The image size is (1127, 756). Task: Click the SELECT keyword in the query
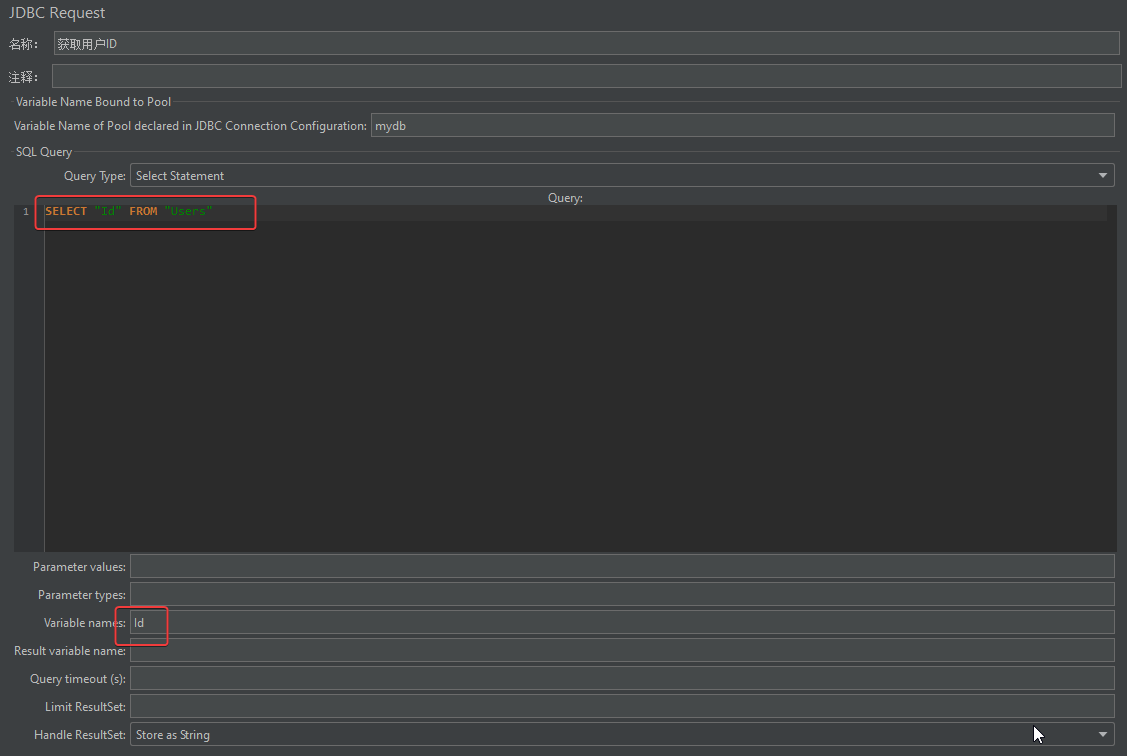tap(66, 212)
